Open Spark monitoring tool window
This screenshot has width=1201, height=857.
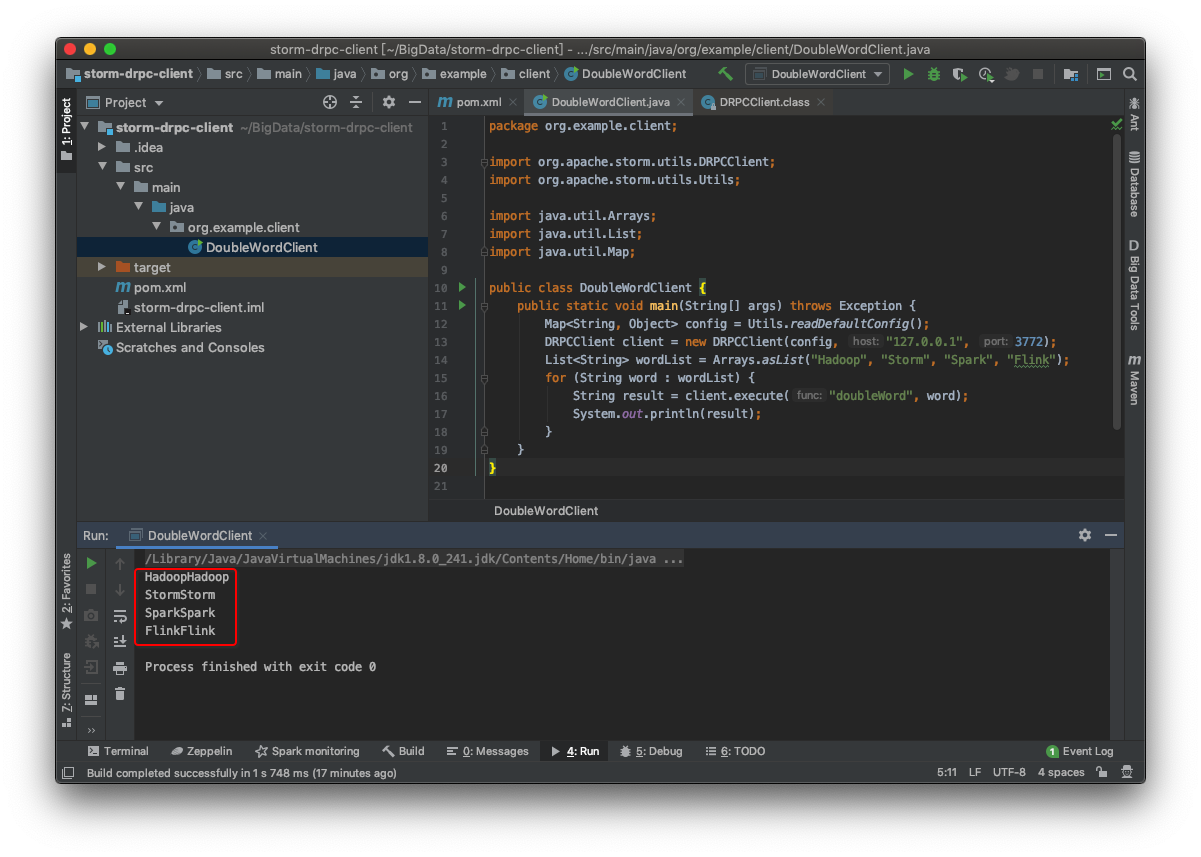pos(307,751)
